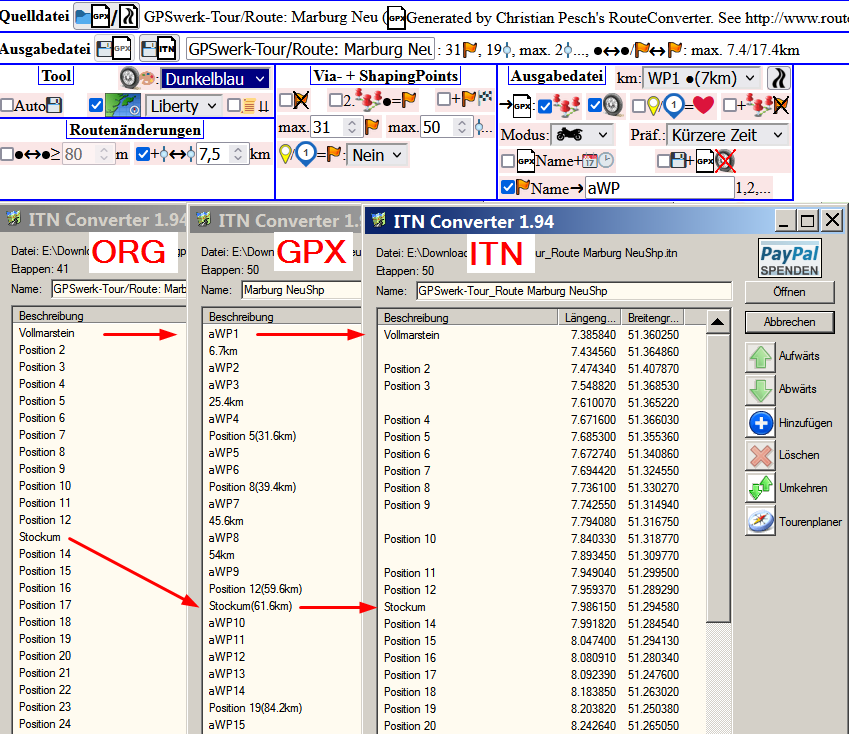The image size is (849, 734).
Task: Uncheck the Name → aWP checkbox
Action: [508, 187]
